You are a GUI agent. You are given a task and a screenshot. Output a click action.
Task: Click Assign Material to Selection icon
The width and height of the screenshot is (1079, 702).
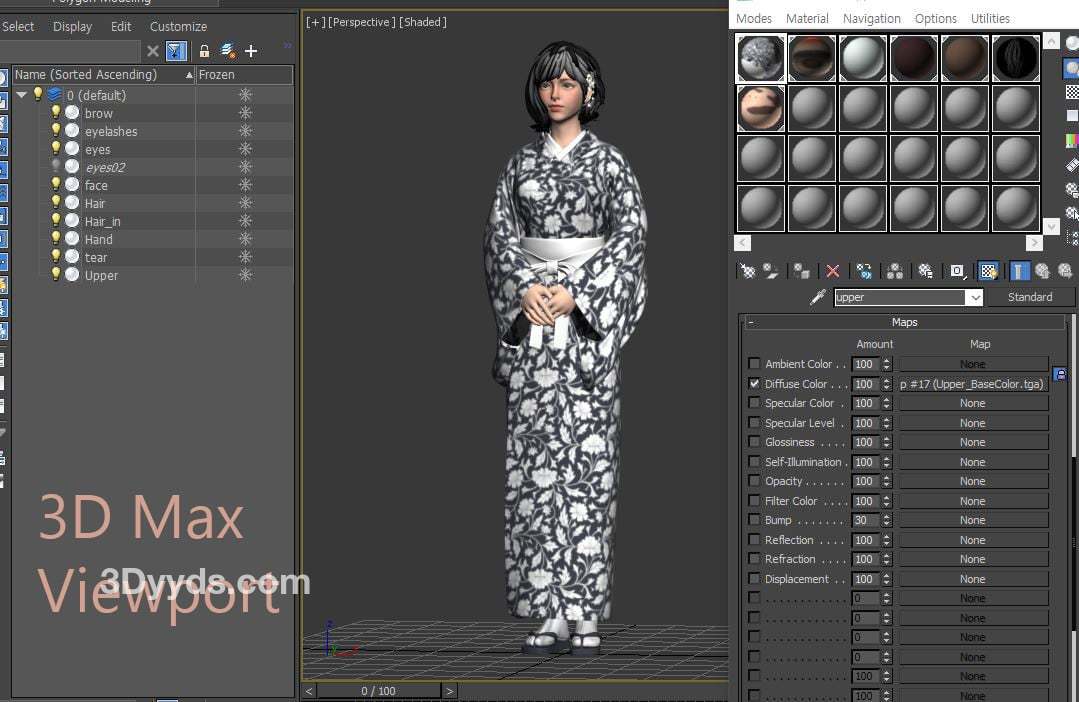[x=801, y=271]
